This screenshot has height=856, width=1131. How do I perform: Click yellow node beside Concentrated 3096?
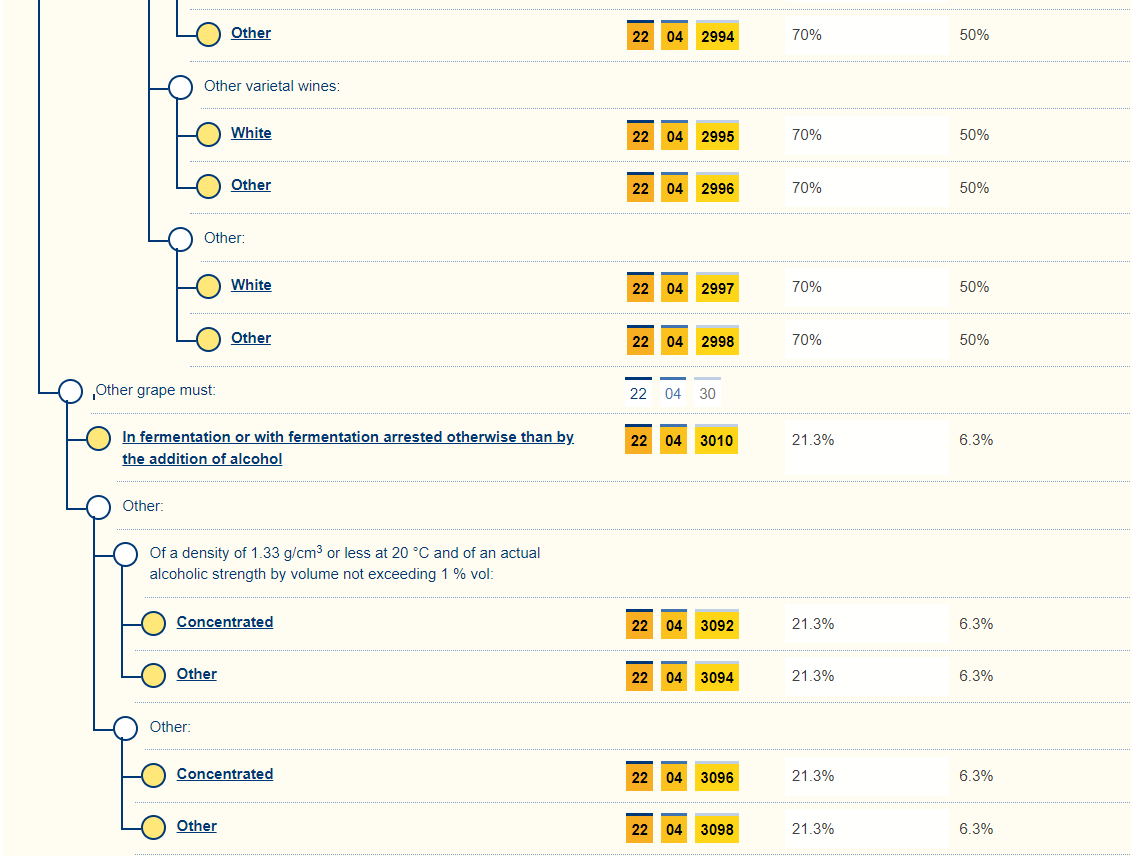pos(153,775)
